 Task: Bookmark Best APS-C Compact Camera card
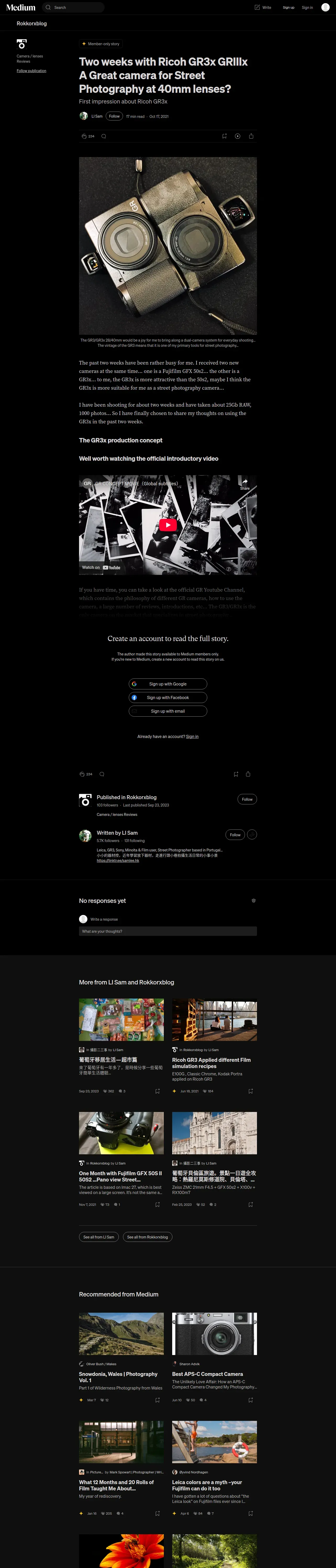[x=251, y=1400]
